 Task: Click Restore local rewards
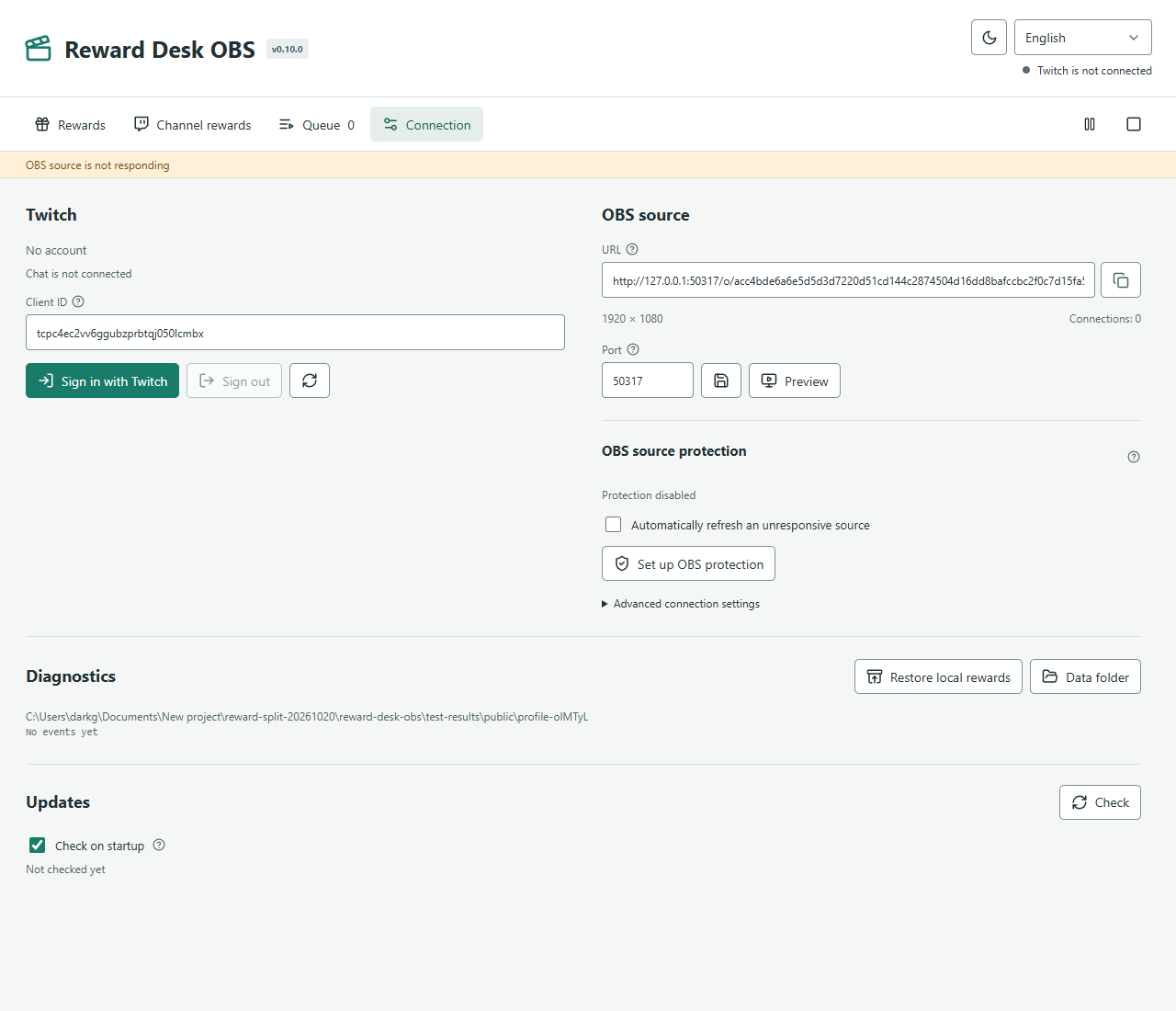938,676
